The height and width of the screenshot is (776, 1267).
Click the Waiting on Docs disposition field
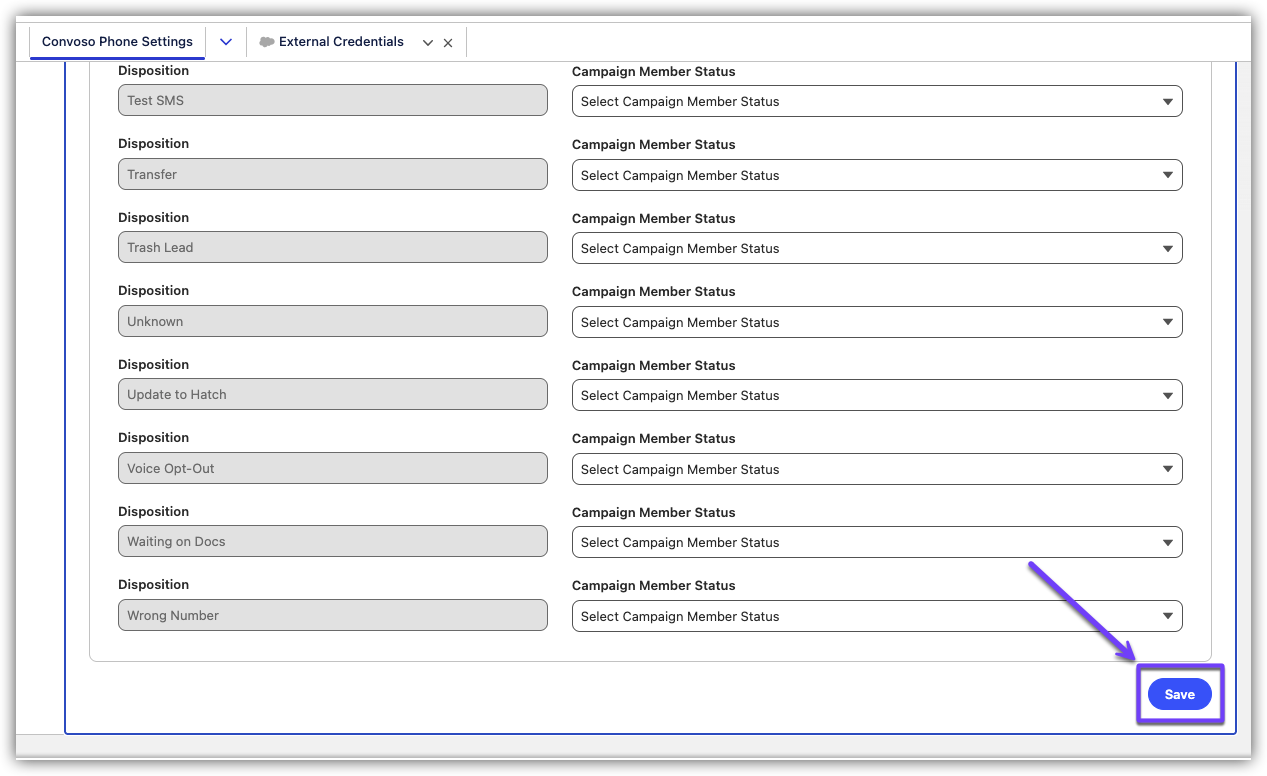point(332,541)
